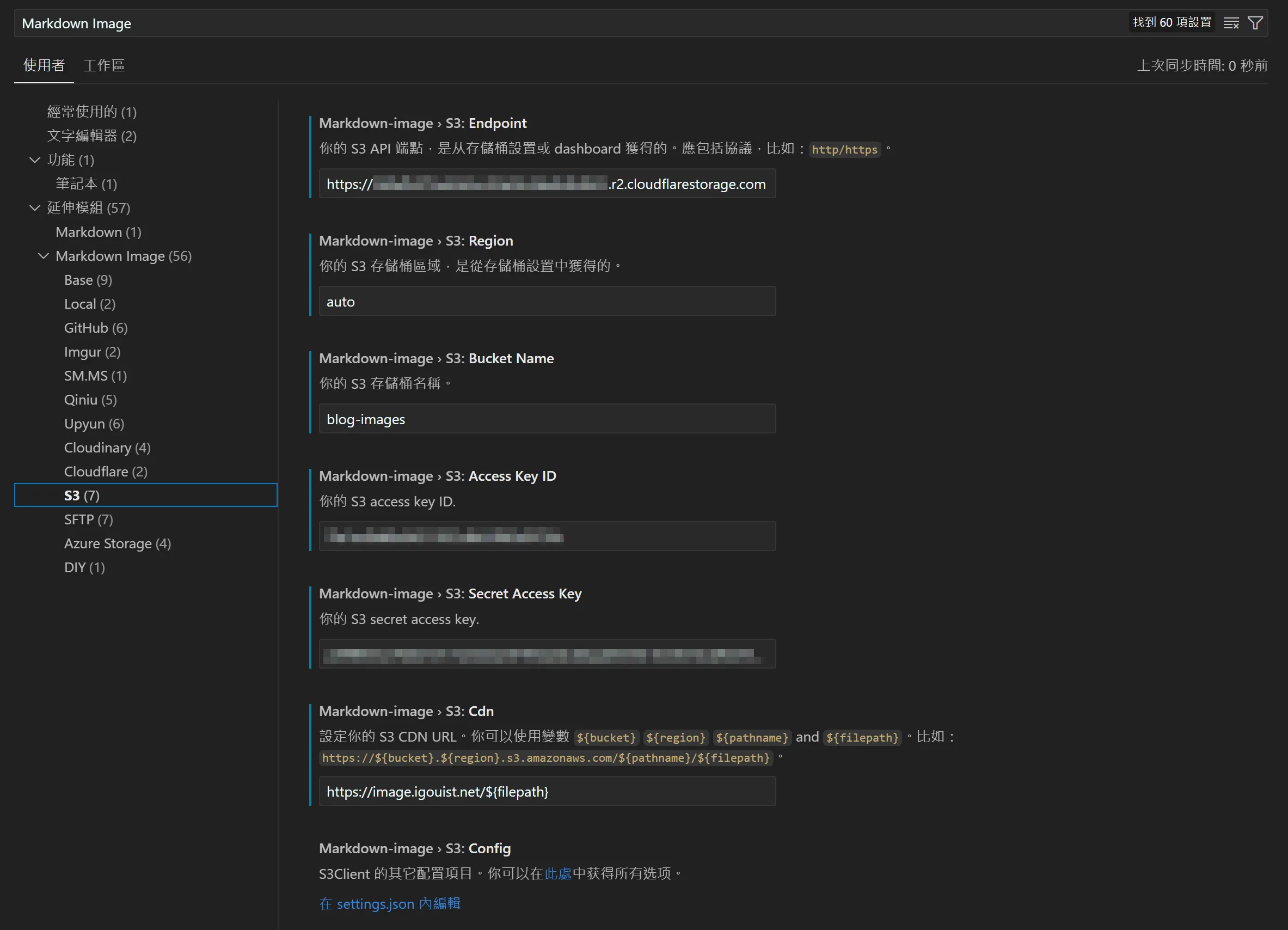Screen dimensions: 1288x930
Task: Select Cloudflare (2) category
Action: pos(106,472)
